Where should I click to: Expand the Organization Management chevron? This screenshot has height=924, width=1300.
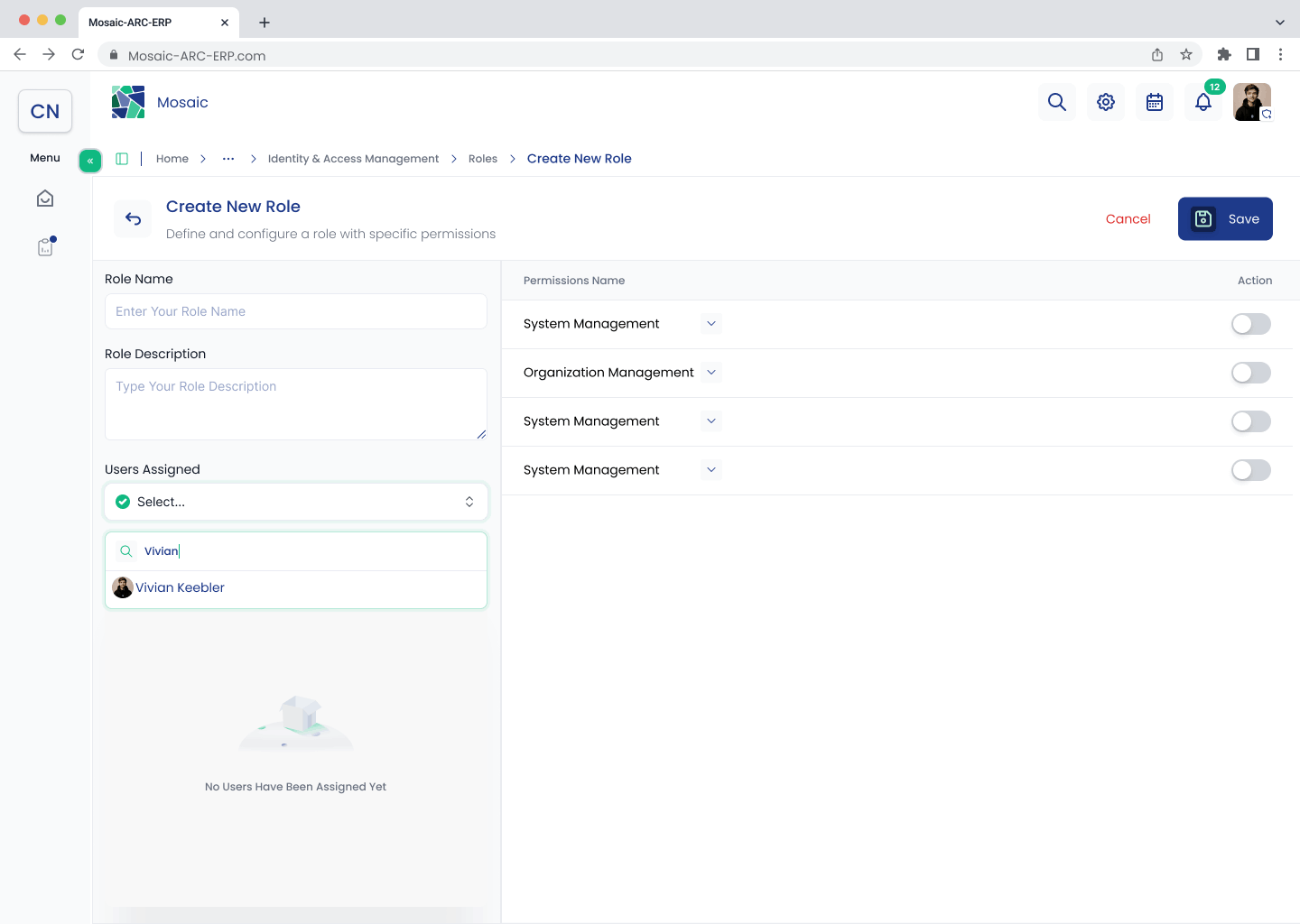click(711, 372)
